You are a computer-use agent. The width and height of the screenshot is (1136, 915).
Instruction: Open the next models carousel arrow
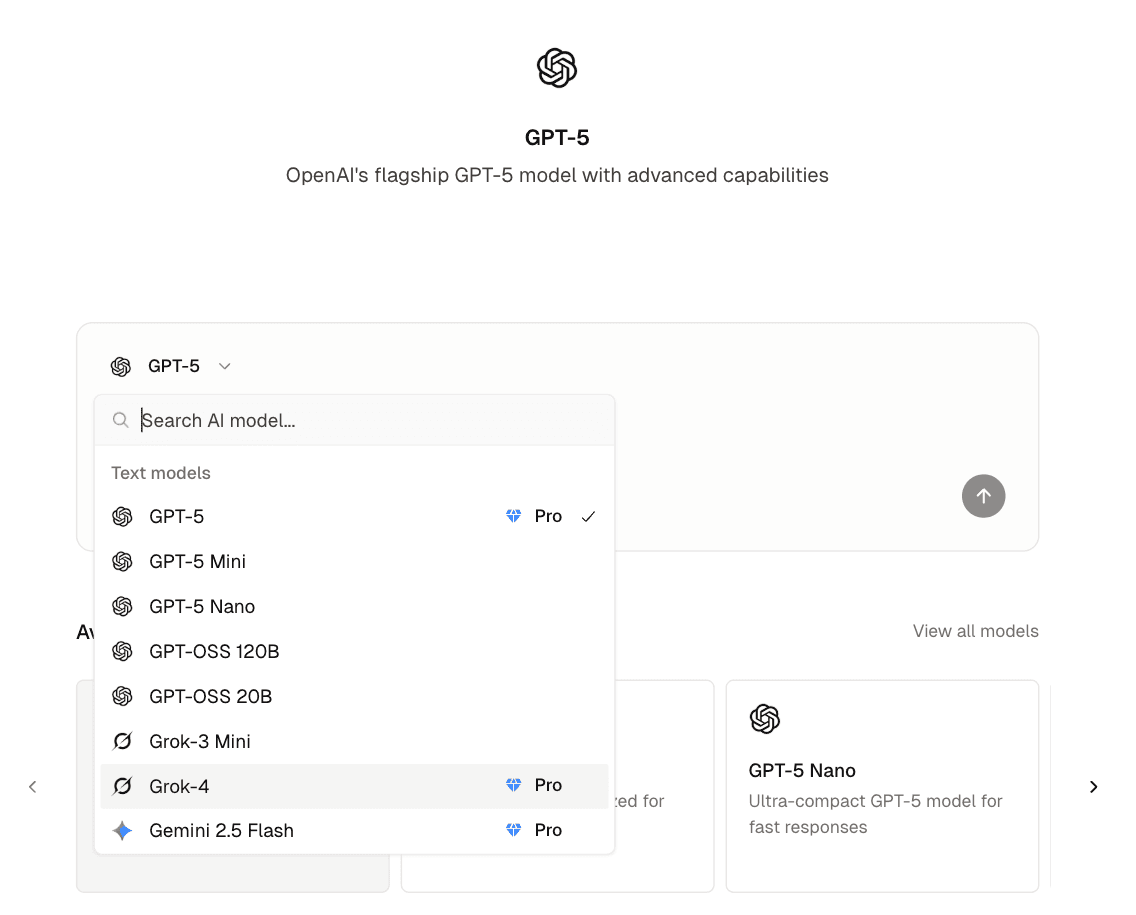pos(1093,786)
